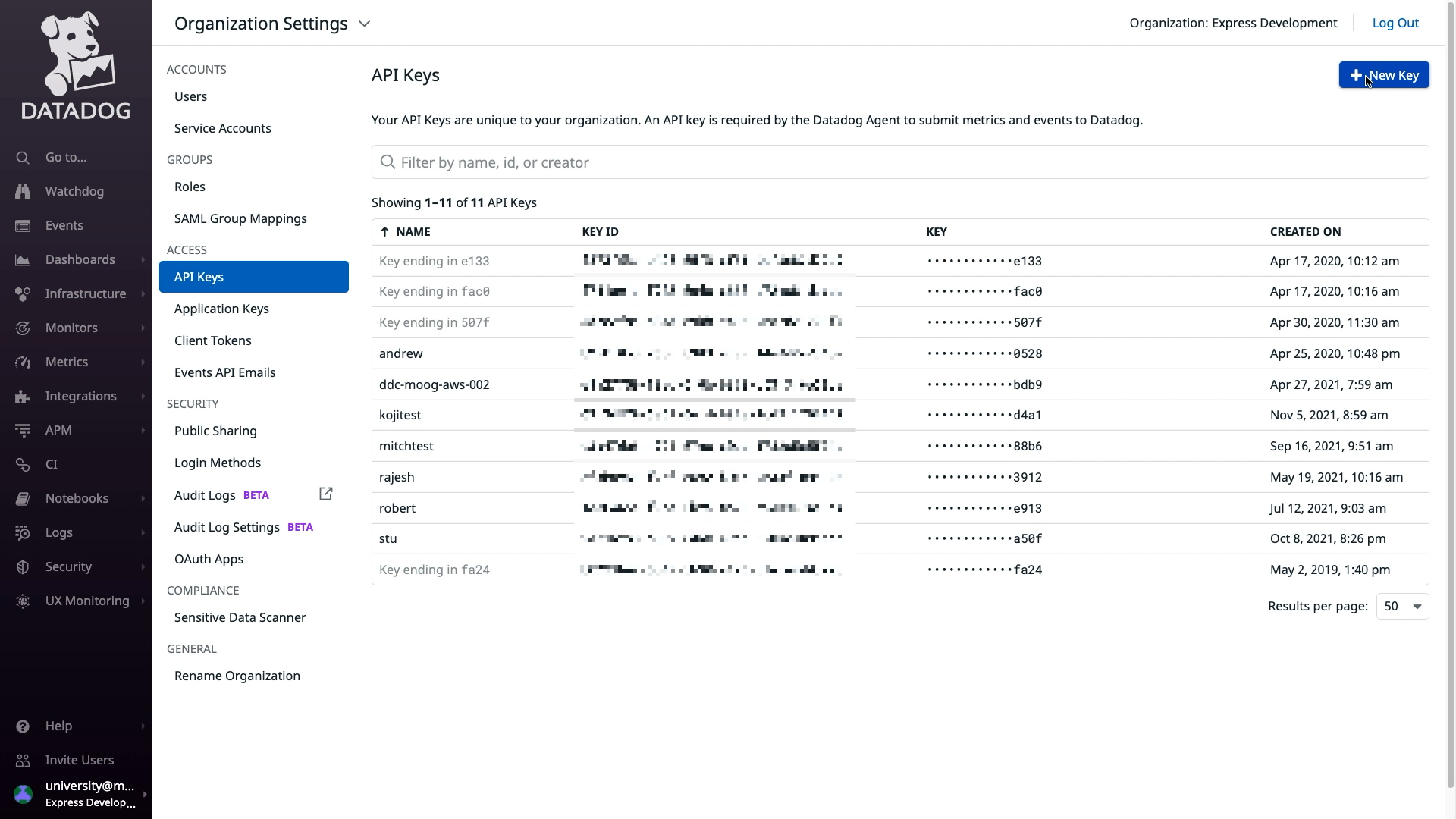This screenshot has height=819, width=1456.
Task: Expand the Infrastructure submenu arrow
Action: click(x=143, y=294)
